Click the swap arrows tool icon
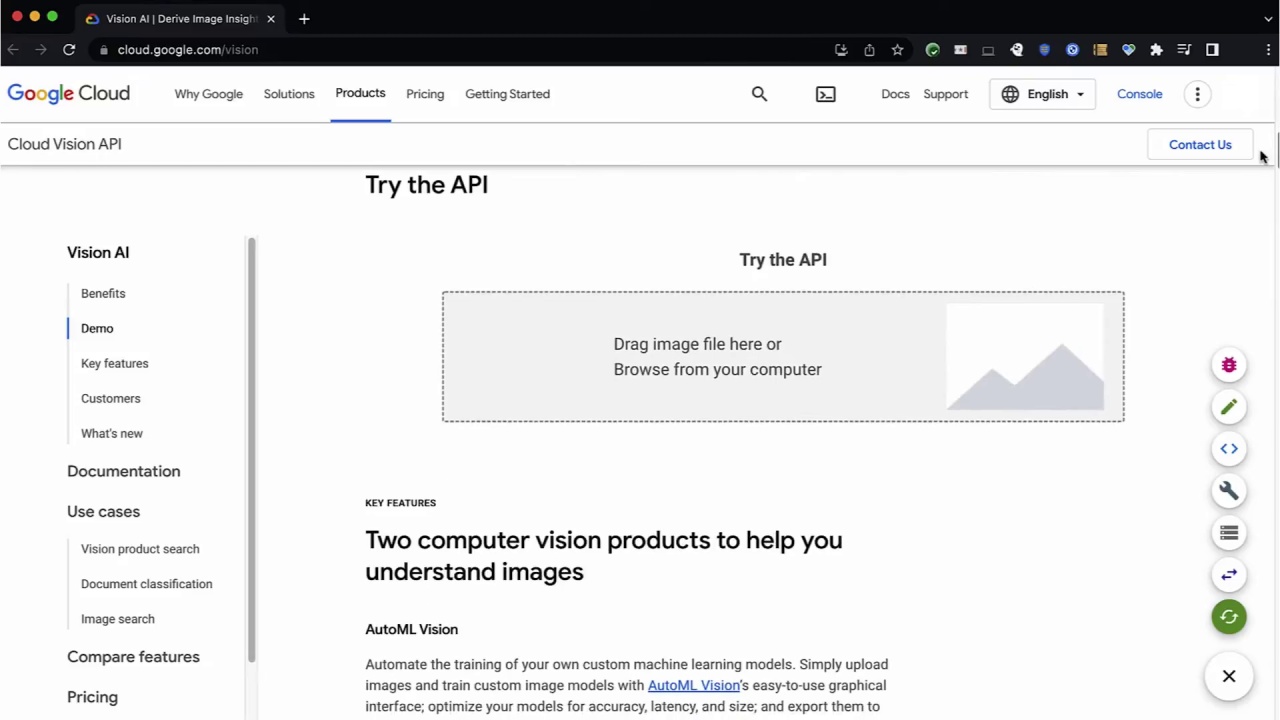 coord(1229,574)
